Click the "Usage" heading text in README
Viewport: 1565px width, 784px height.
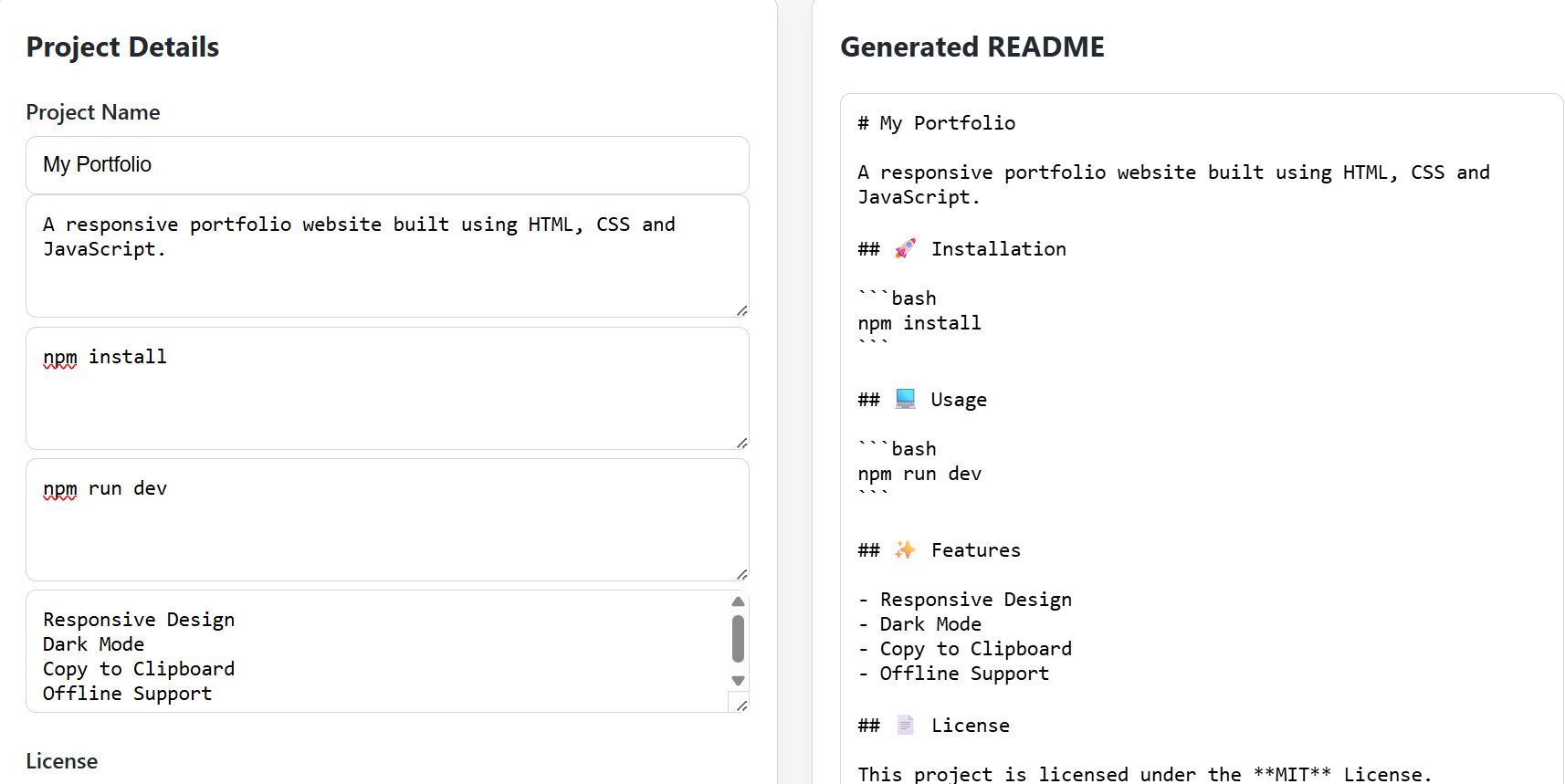click(959, 400)
